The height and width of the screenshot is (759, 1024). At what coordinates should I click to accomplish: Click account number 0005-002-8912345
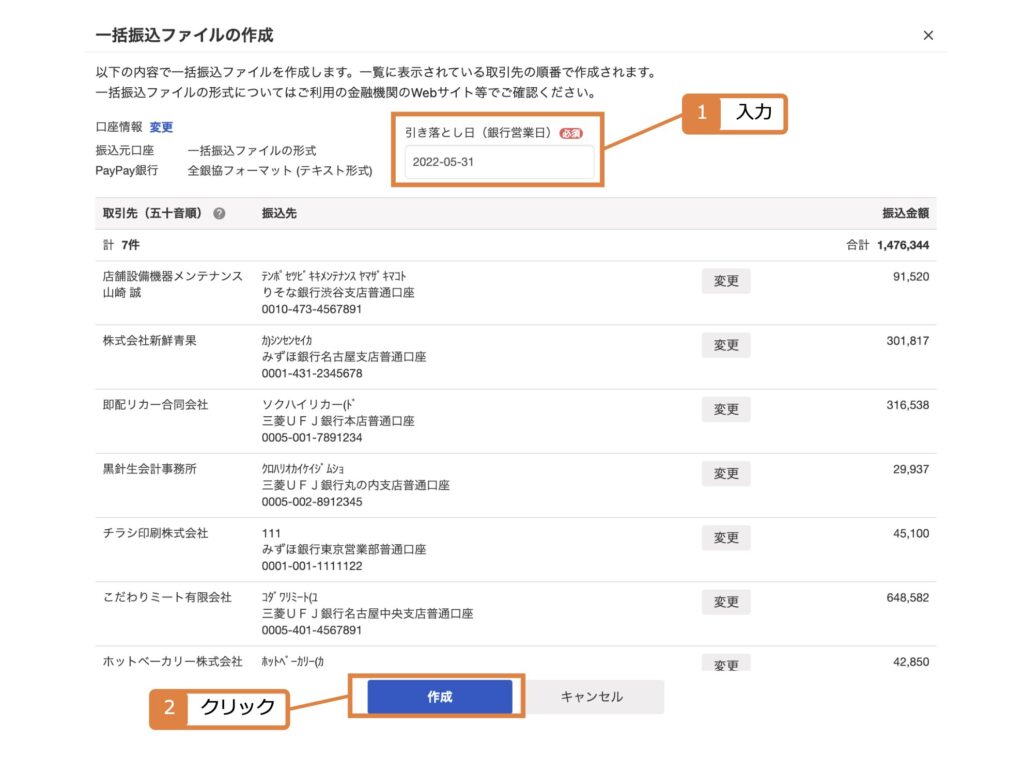coord(312,502)
